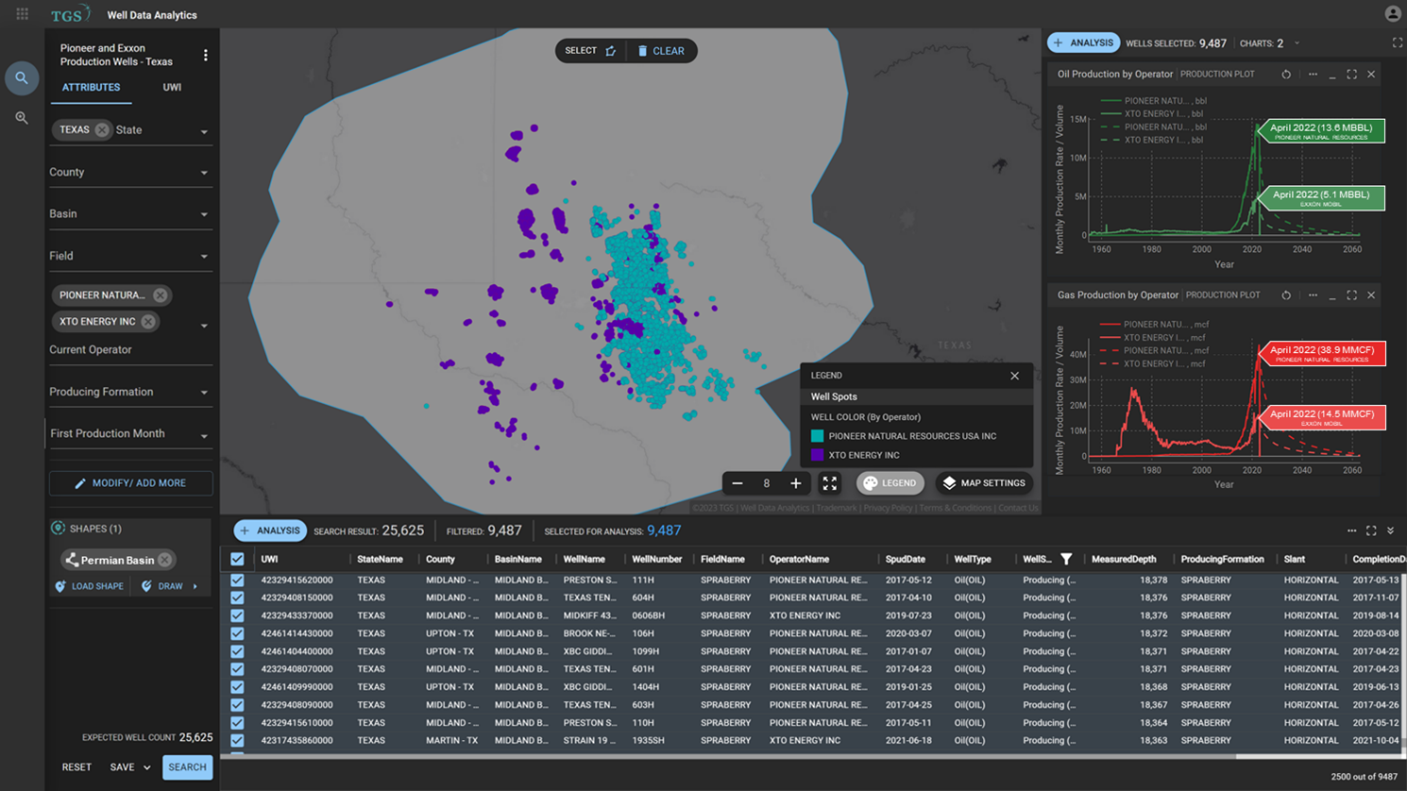Close the Legend panel

click(x=1015, y=376)
